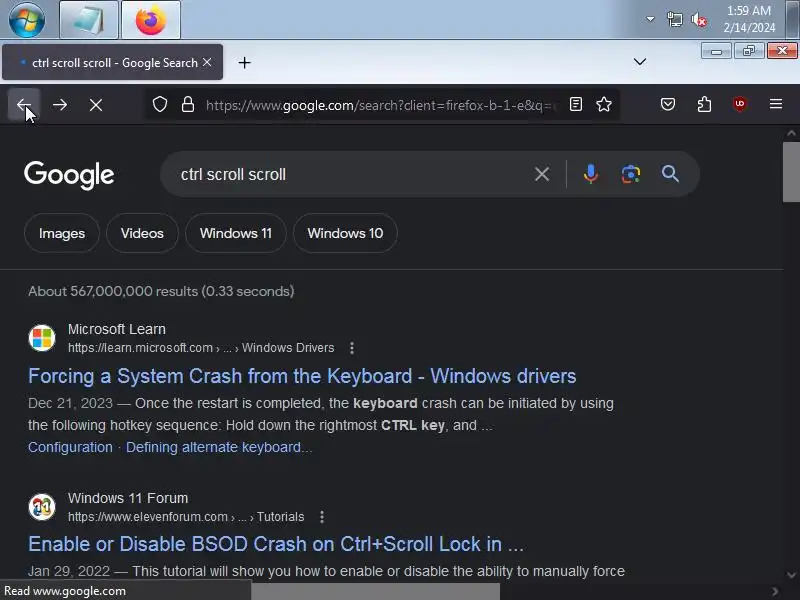Open tracking protection shield icon

160,105
